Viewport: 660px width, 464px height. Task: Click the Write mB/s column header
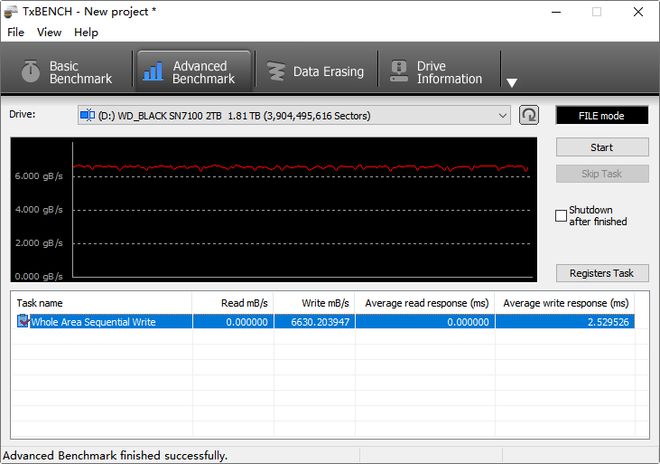pyautogui.click(x=314, y=303)
